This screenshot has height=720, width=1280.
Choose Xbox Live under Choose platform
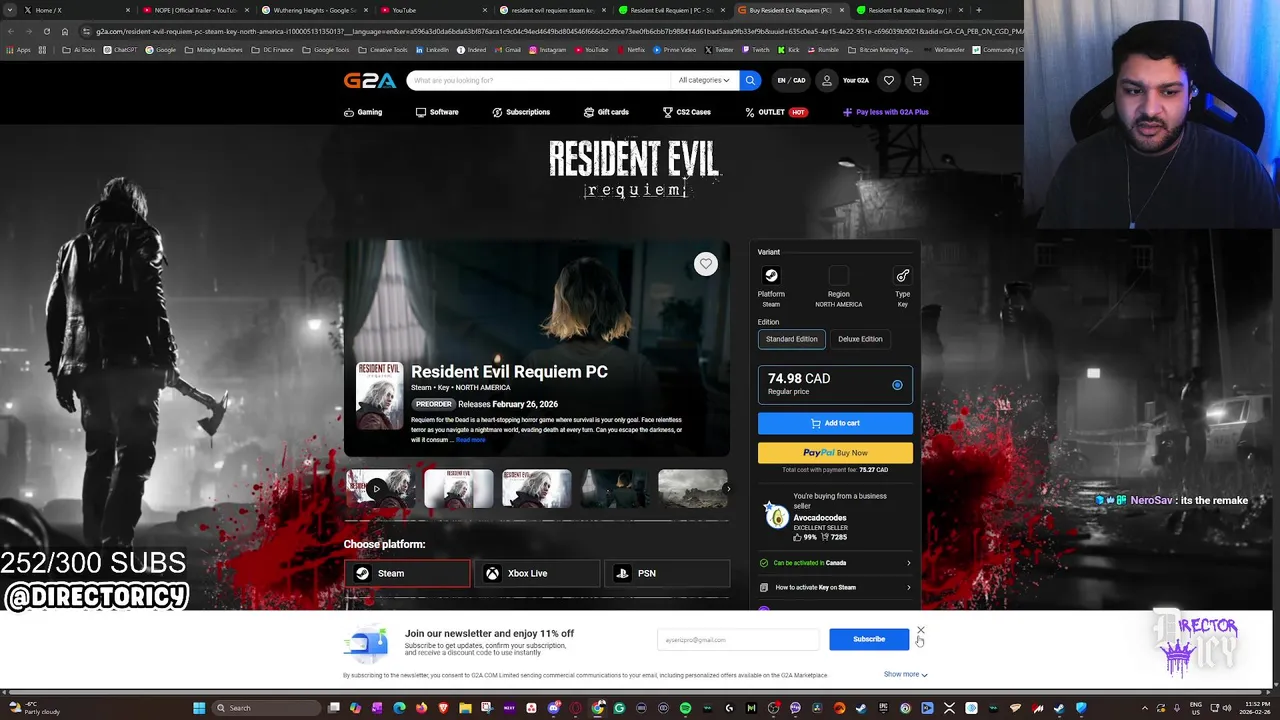(x=537, y=573)
